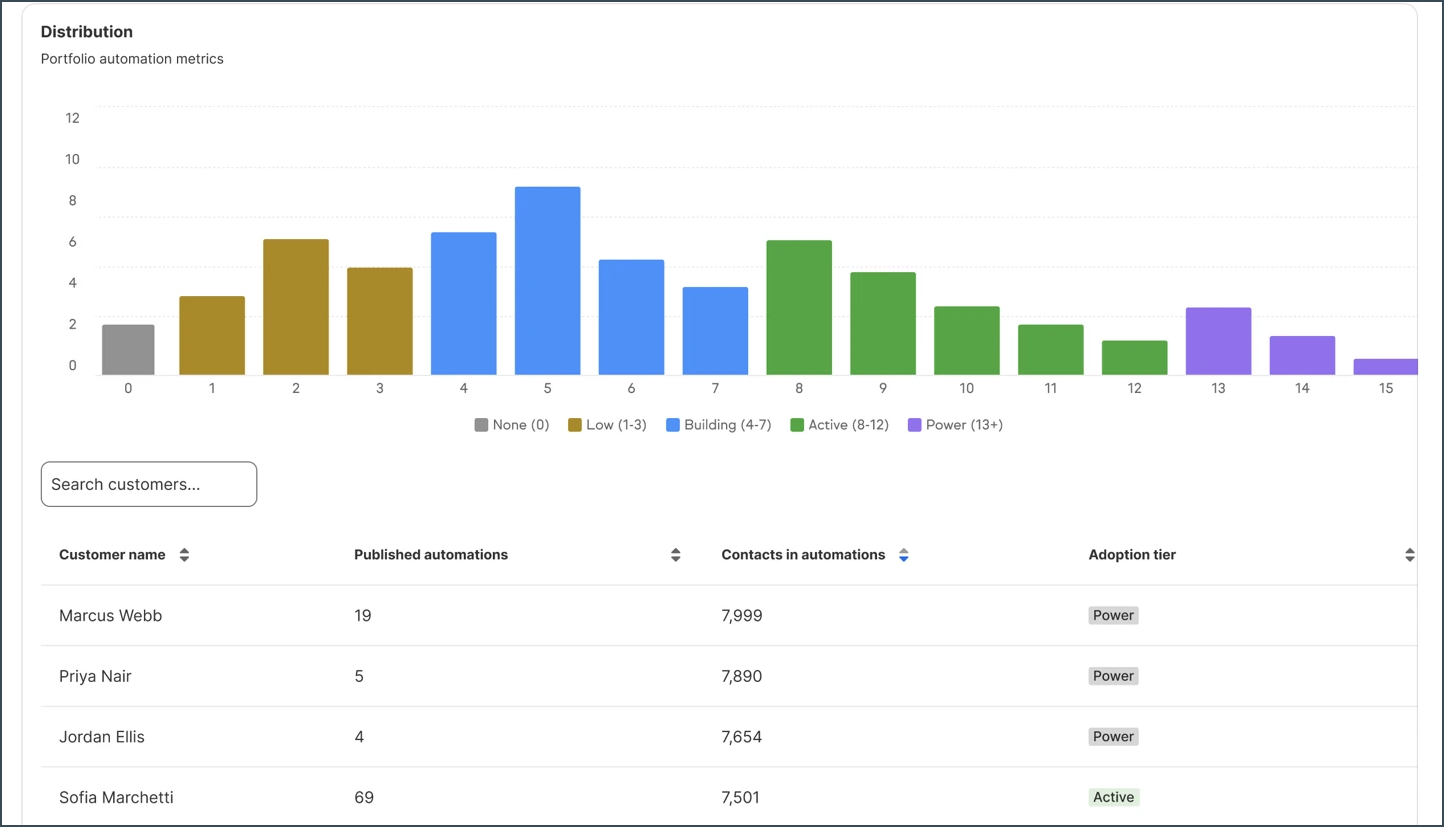Sort by Adoption tier column arrows
This screenshot has width=1444, height=827.
(x=1410, y=555)
